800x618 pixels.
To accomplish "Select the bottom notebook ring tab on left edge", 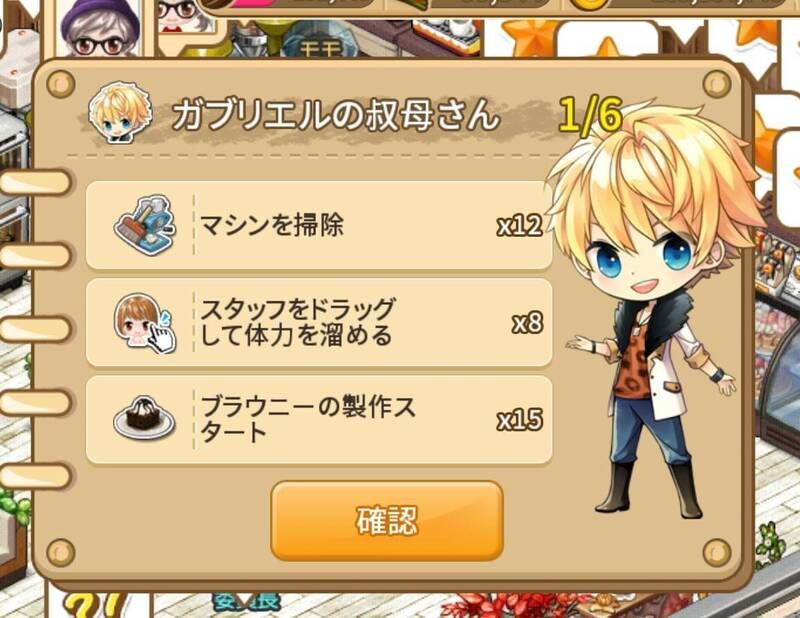I will tap(35, 476).
